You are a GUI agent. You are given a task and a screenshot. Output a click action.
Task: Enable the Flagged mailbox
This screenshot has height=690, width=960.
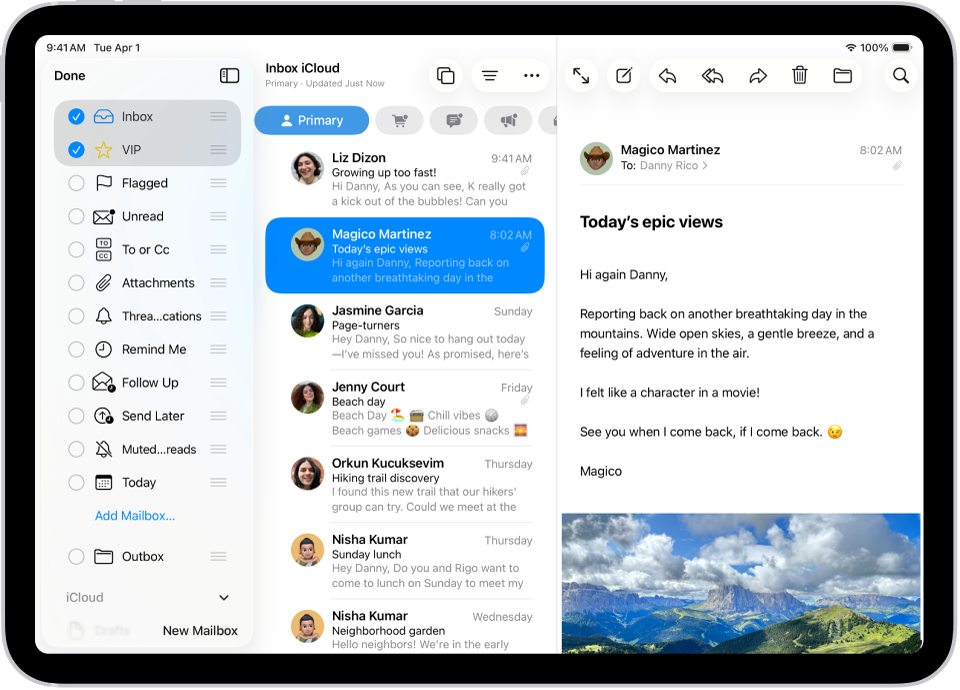(x=76, y=183)
